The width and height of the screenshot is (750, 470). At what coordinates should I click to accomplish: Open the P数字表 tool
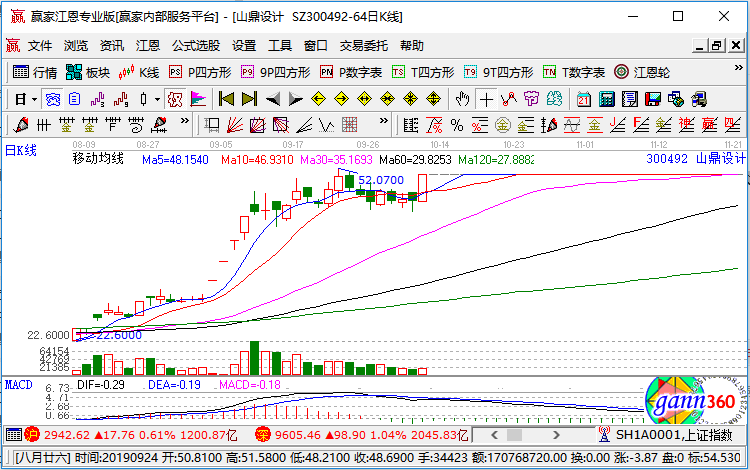pos(351,72)
